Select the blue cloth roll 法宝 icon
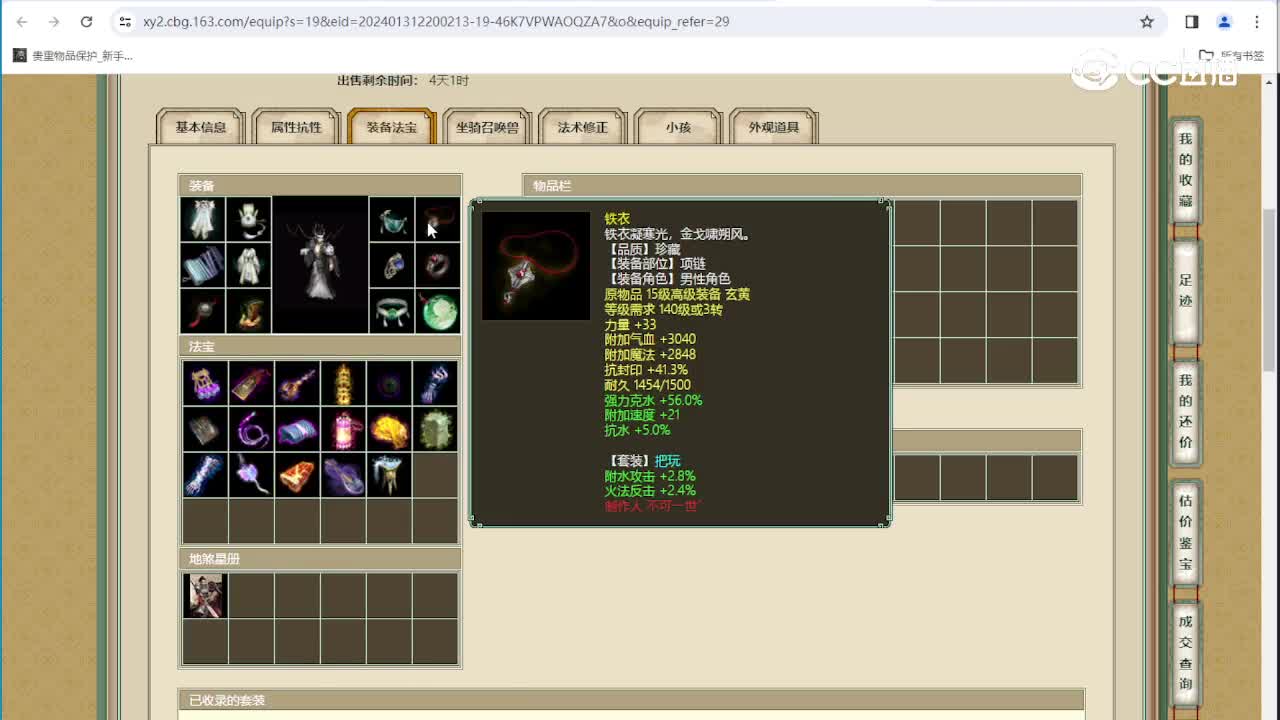 pos(297,429)
